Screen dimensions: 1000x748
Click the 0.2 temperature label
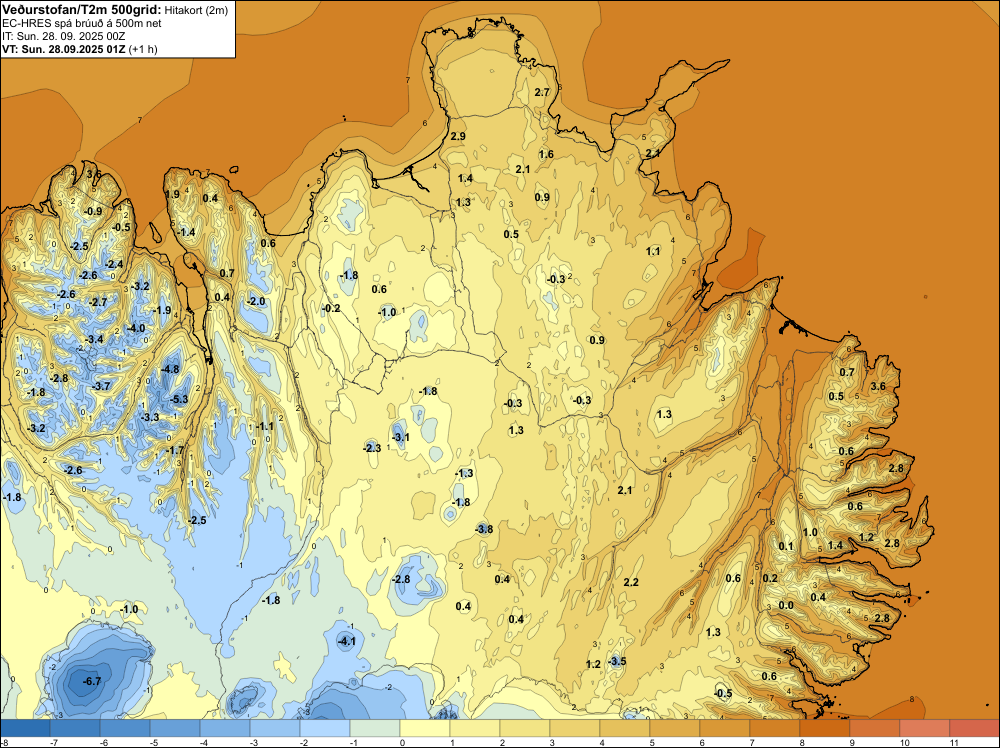point(770,578)
